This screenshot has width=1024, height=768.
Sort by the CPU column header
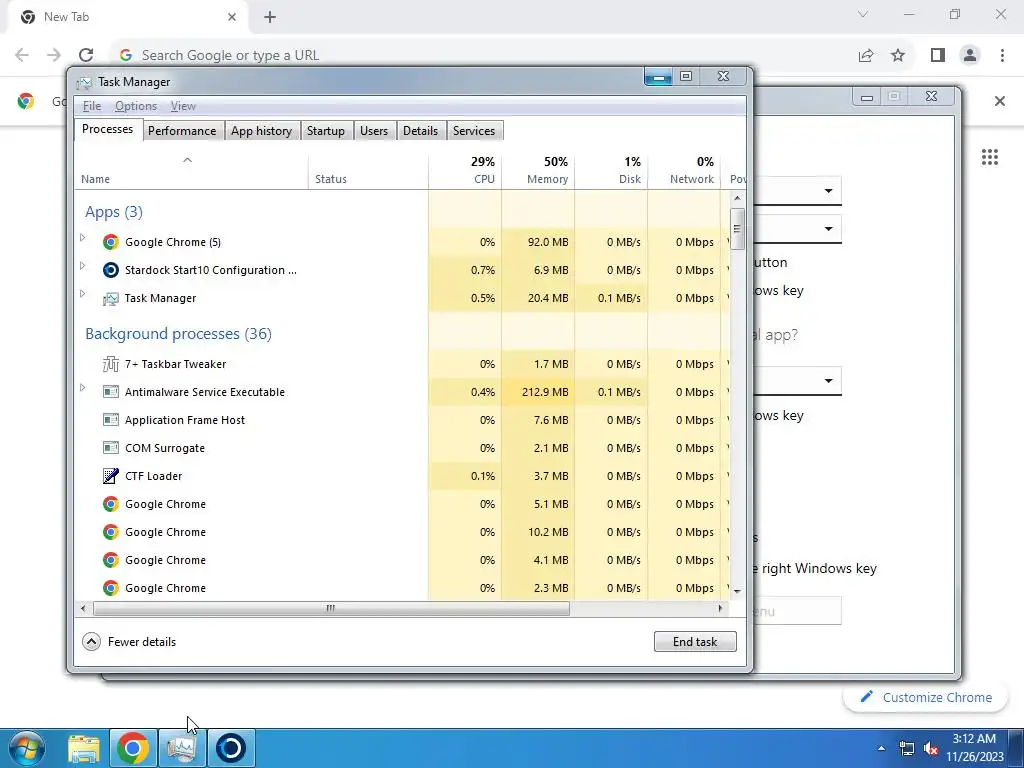tap(466, 170)
